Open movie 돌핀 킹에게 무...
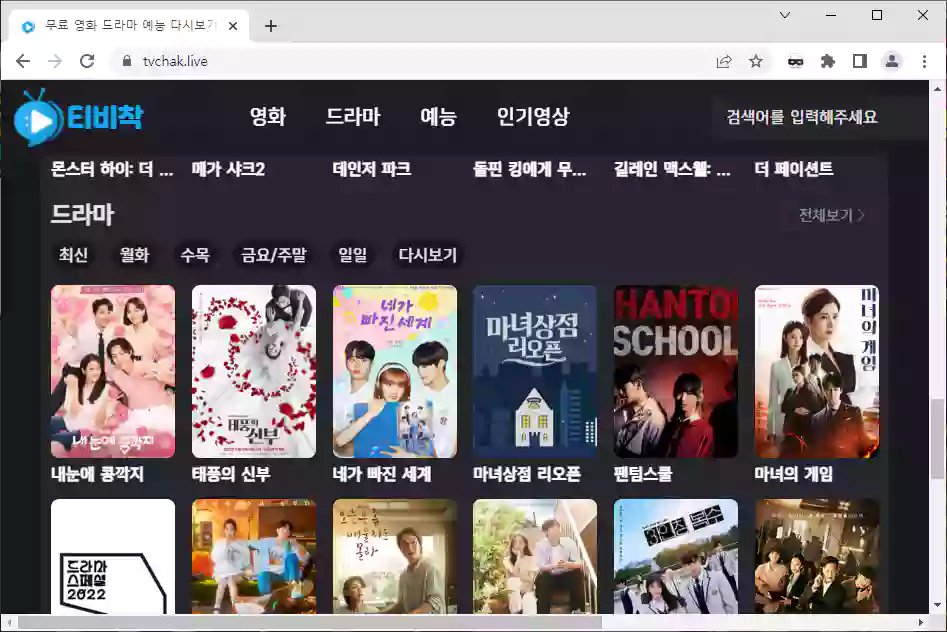The width and height of the screenshot is (947, 632). [x=529, y=169]
